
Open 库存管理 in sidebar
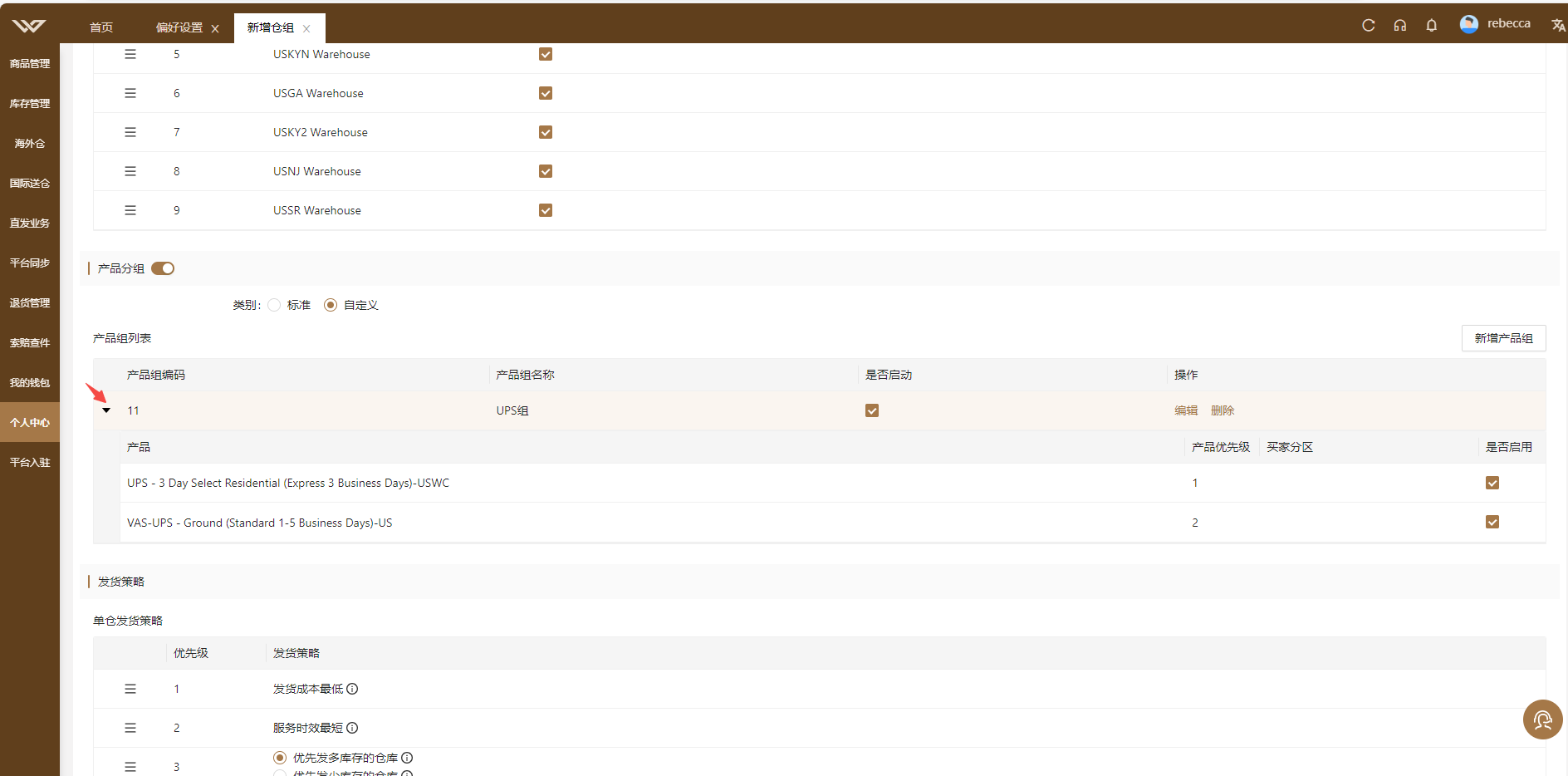pos(30,103)
